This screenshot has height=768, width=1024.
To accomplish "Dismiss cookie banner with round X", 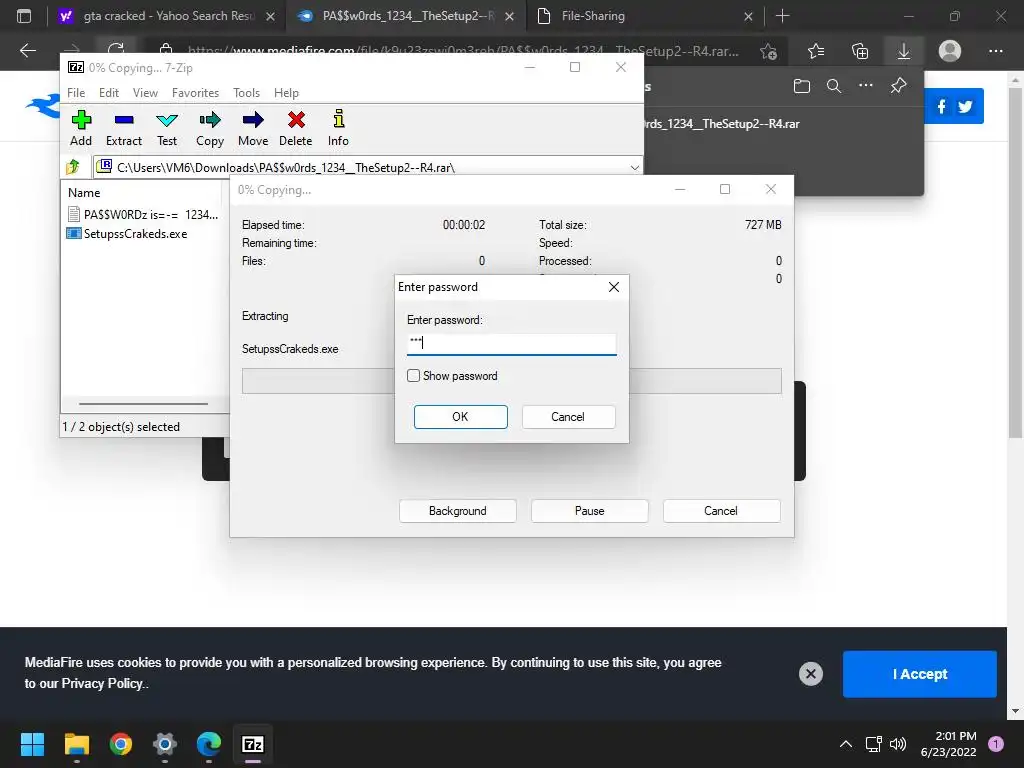I will pyautogui.click(x=810, y=673).
